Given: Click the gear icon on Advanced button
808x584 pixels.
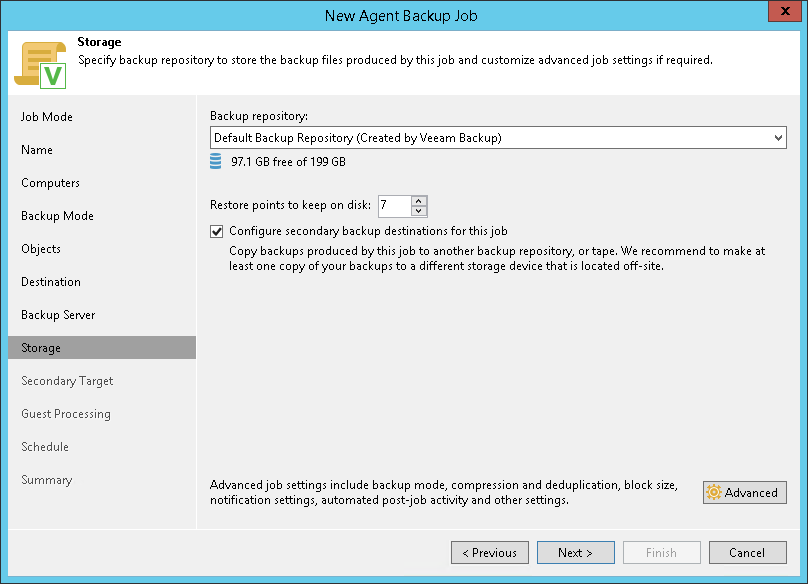Looking at the screenshot, I should coord(713,492).
